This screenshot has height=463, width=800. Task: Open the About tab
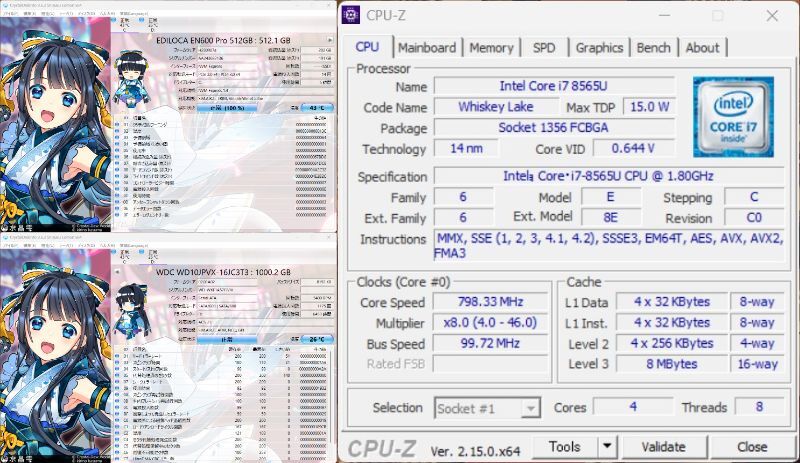tap(703, 48)
